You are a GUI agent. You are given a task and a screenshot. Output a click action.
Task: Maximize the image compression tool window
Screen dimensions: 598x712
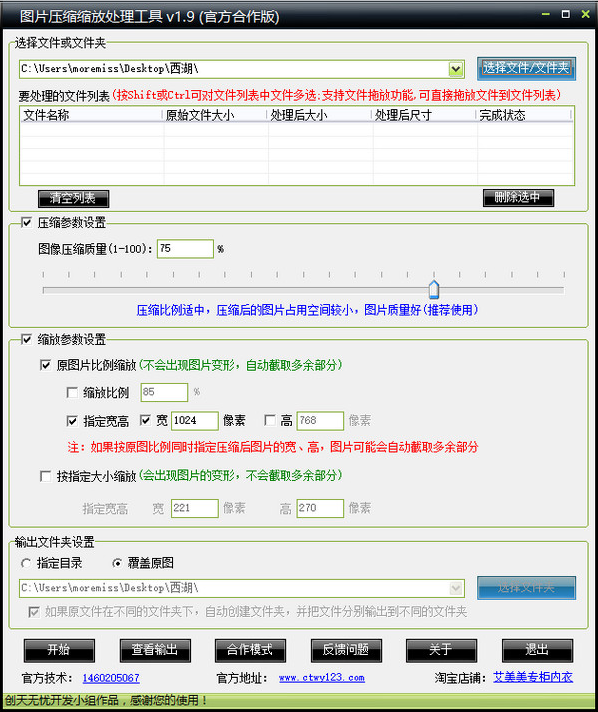click(x=566, y=15)
